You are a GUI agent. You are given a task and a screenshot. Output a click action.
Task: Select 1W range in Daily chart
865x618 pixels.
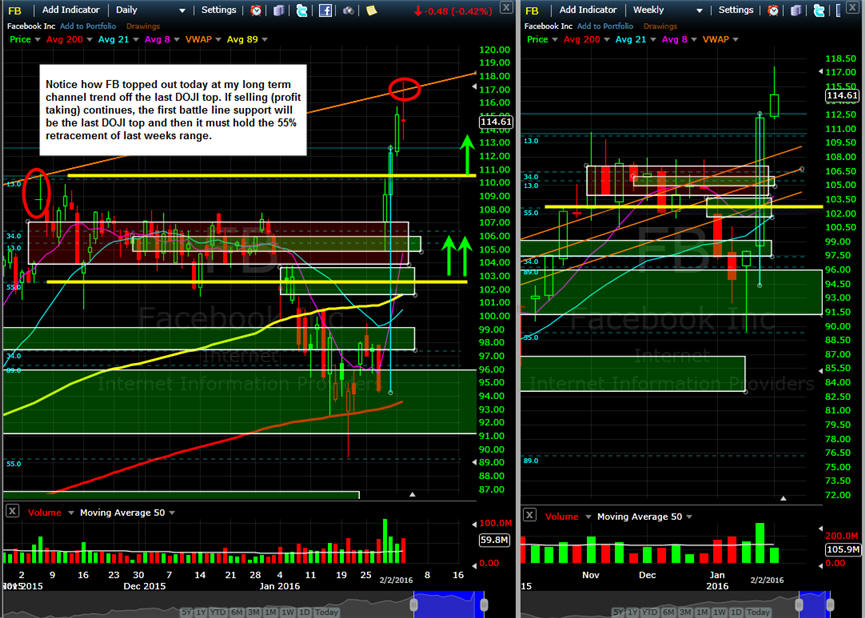click(287, 612)
